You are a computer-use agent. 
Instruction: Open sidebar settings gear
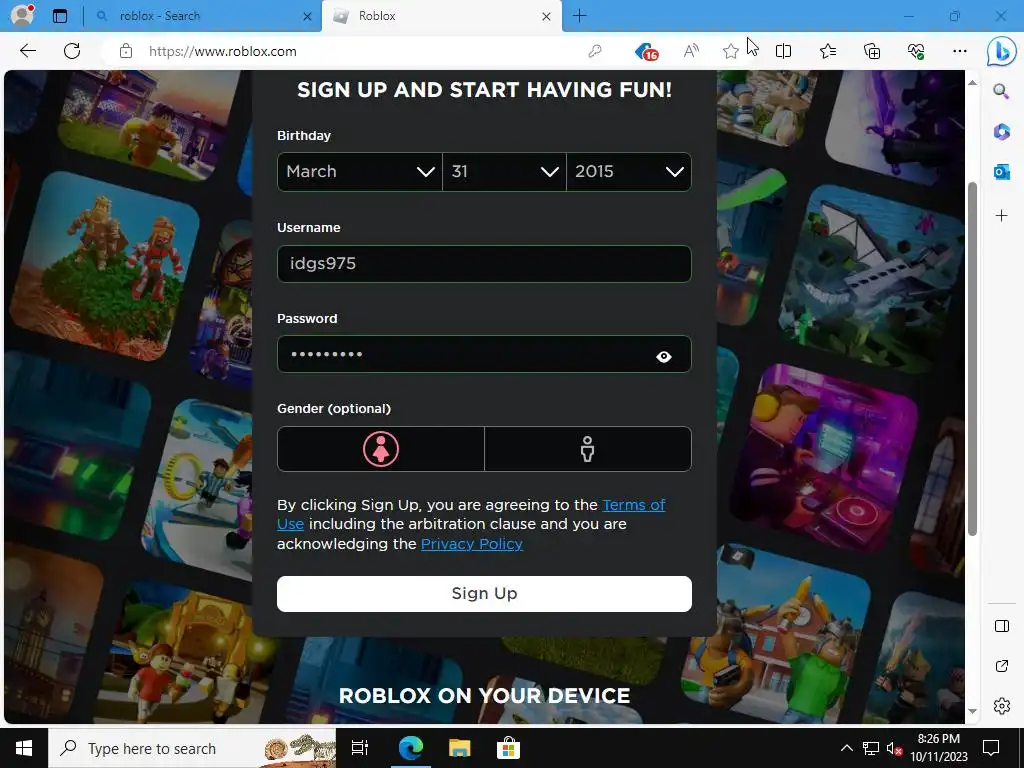(x=1001, y=706)
